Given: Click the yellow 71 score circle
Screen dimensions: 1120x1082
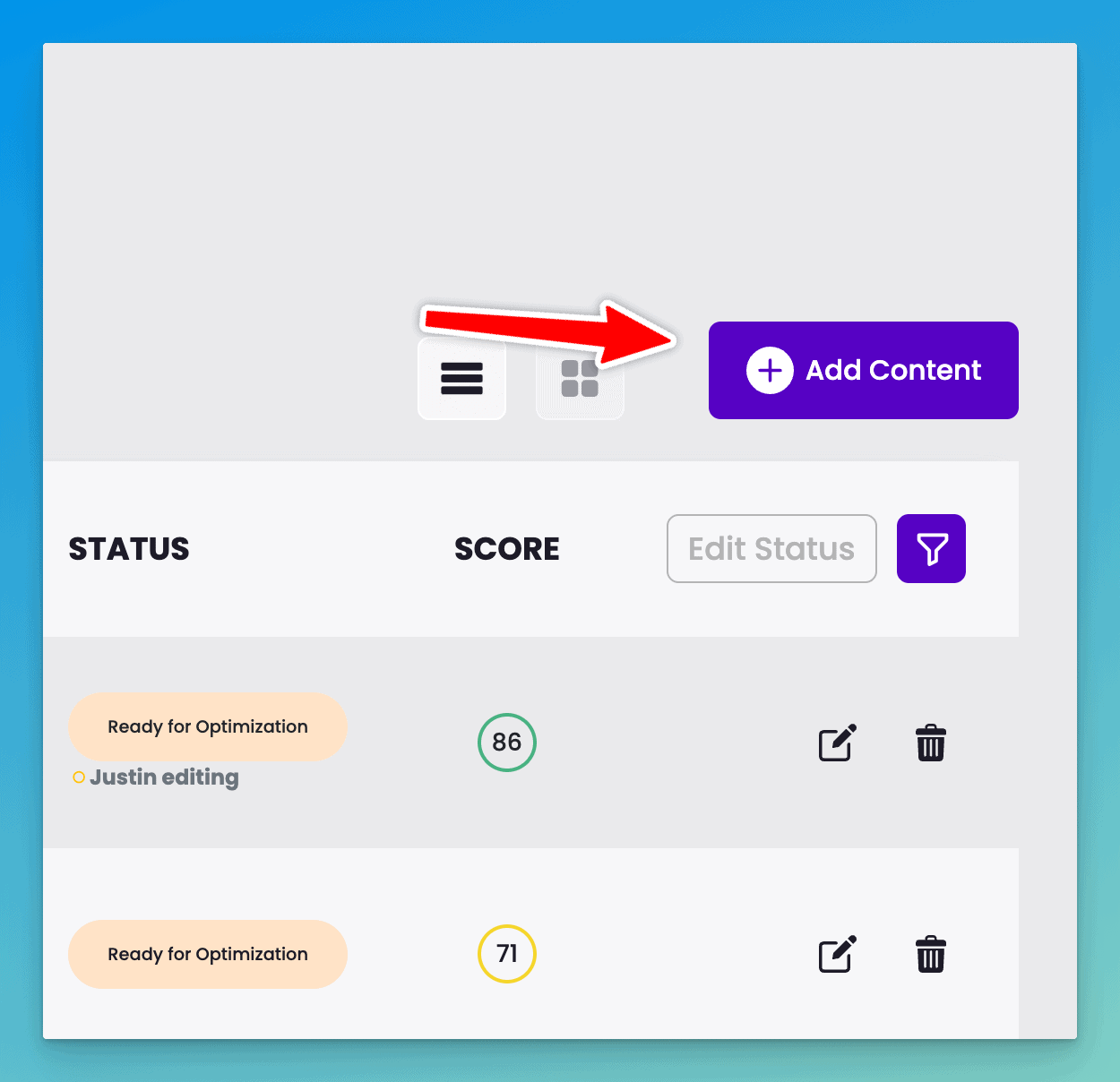Looking at the screenshot, I should (x=507, y=954).
